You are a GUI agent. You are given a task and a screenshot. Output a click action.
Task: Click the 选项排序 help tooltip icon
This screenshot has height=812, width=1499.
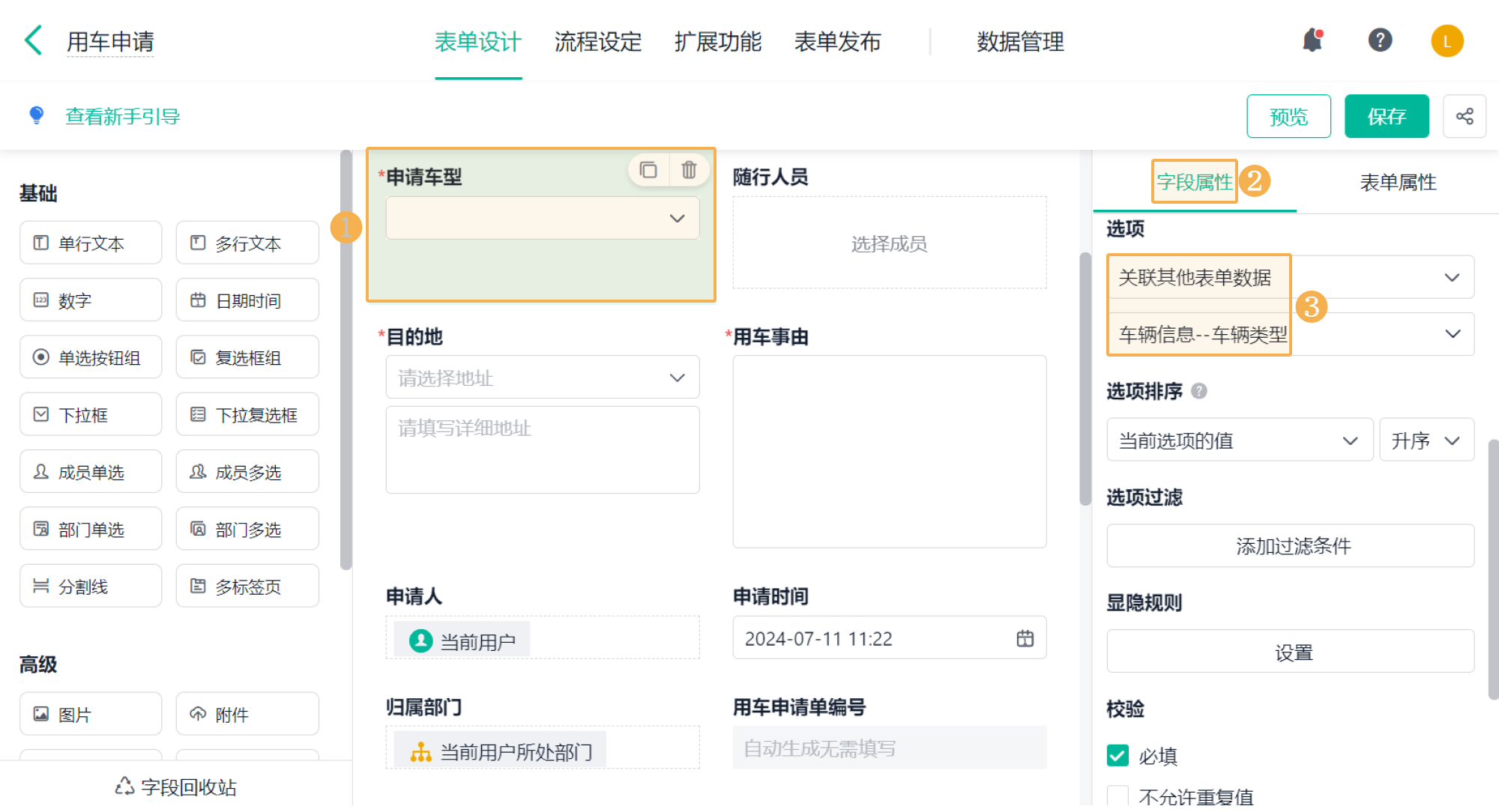(x=1199, y=391)
